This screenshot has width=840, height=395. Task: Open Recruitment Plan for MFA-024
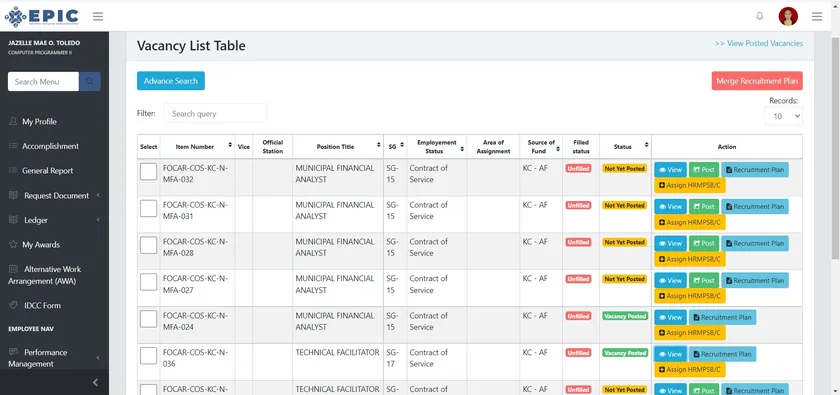click(723, 317)
